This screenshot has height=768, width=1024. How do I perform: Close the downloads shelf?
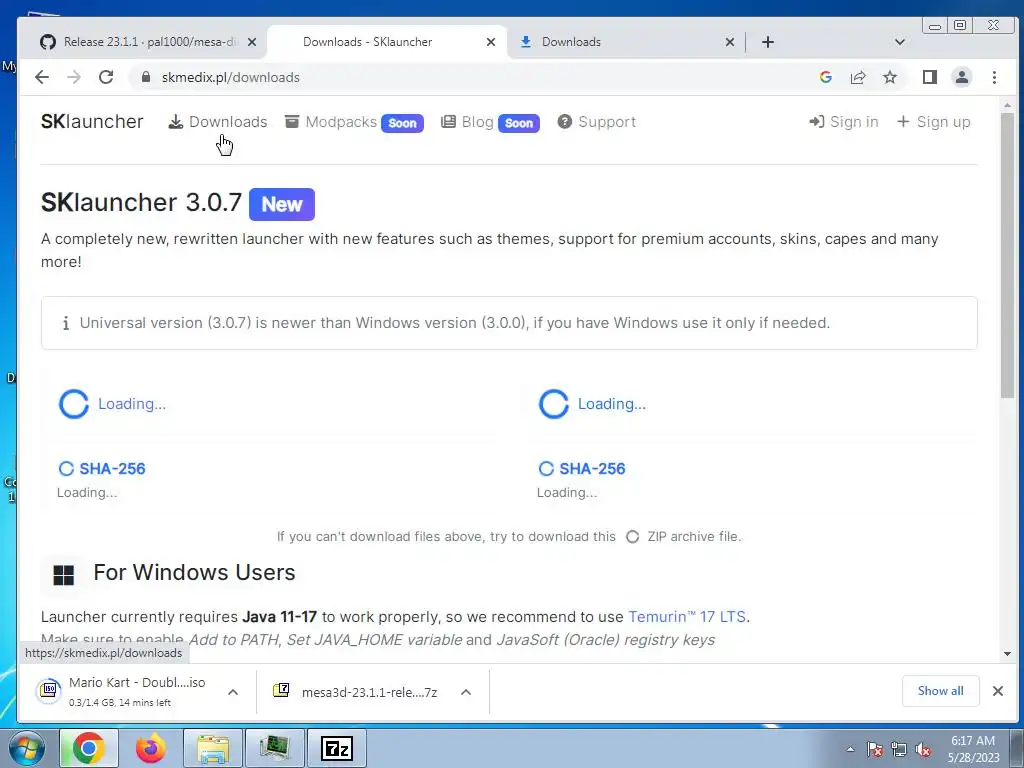click(x=997, y=691)
